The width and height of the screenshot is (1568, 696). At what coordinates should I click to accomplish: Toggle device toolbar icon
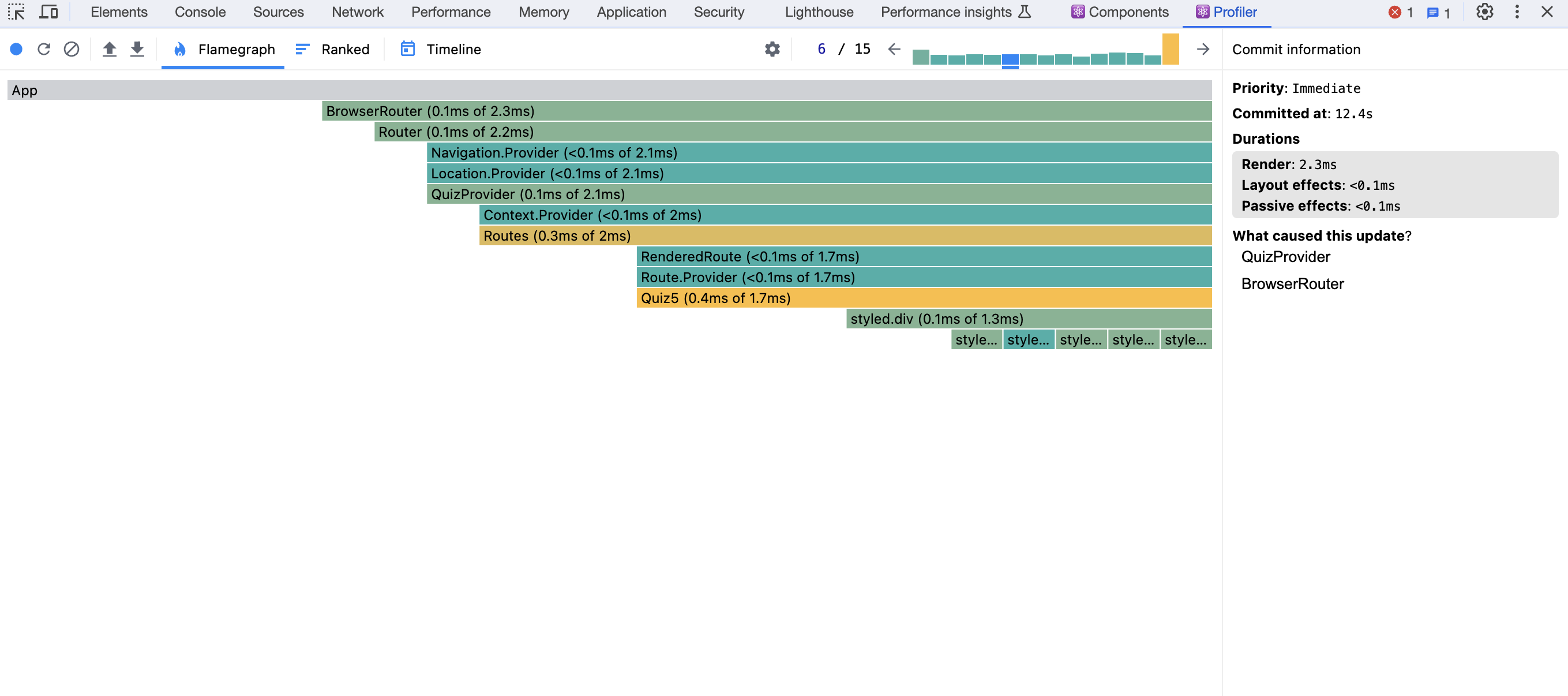(x=48, y=12)
